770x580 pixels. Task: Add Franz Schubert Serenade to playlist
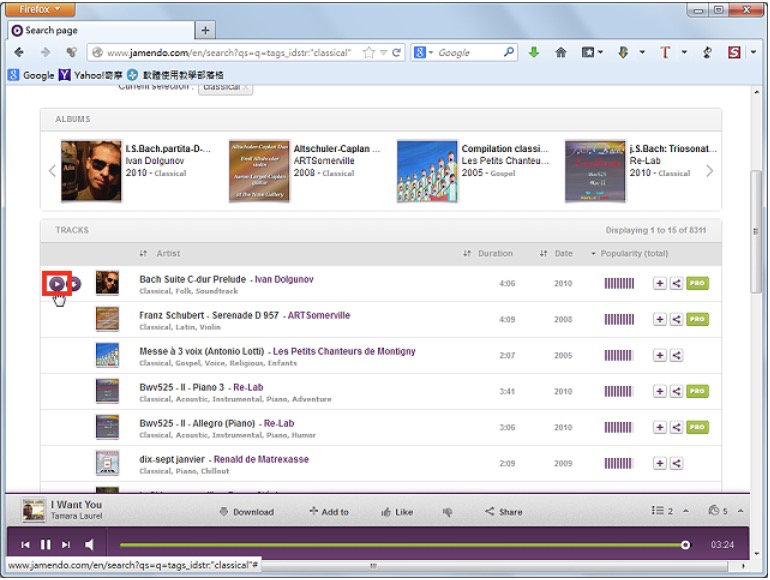pyautogui.click(x=660, y=319)
